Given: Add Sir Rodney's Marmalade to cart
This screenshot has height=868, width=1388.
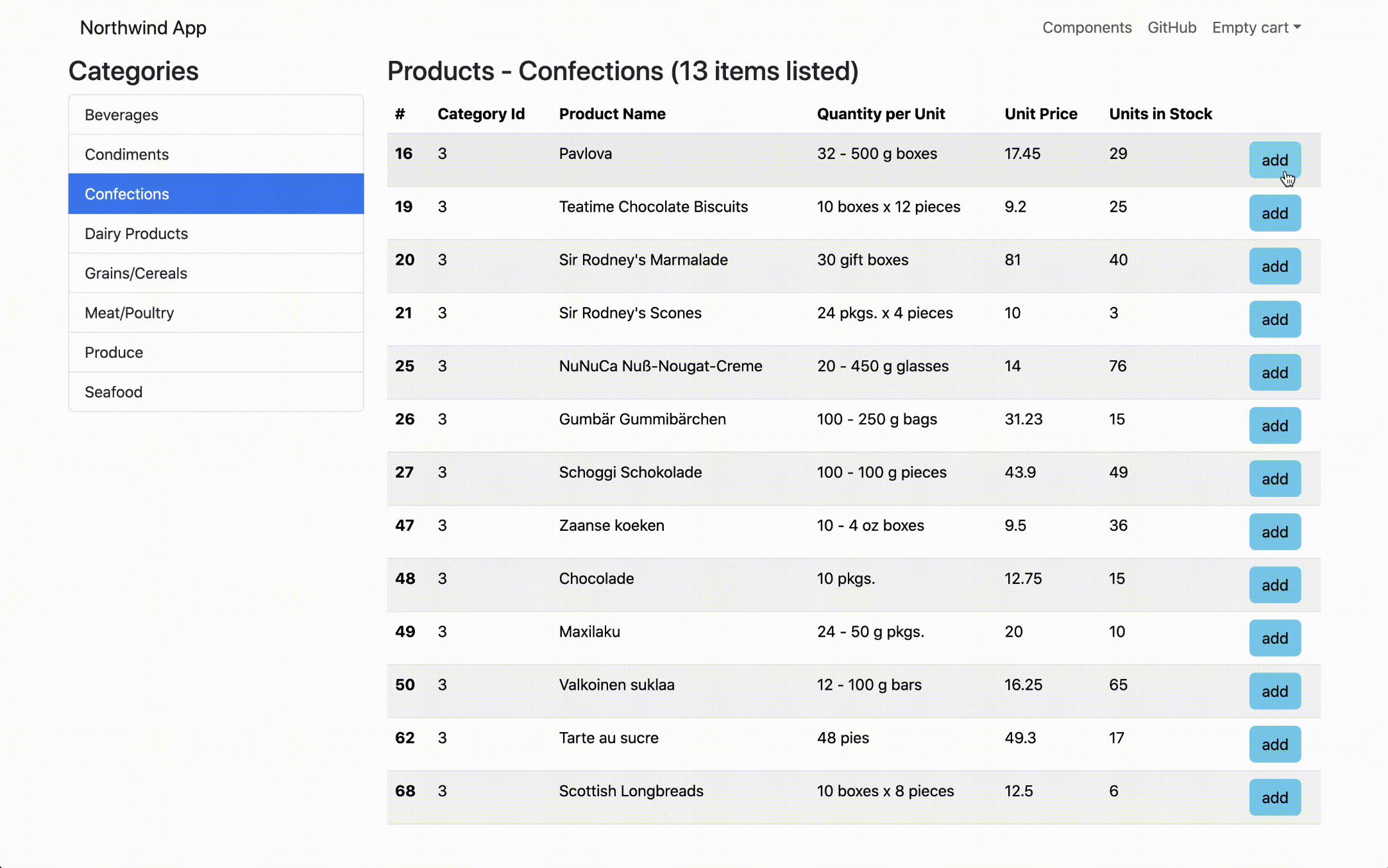Looking at the screenshot, I should pyautogui.click(x=1274, y=267).
